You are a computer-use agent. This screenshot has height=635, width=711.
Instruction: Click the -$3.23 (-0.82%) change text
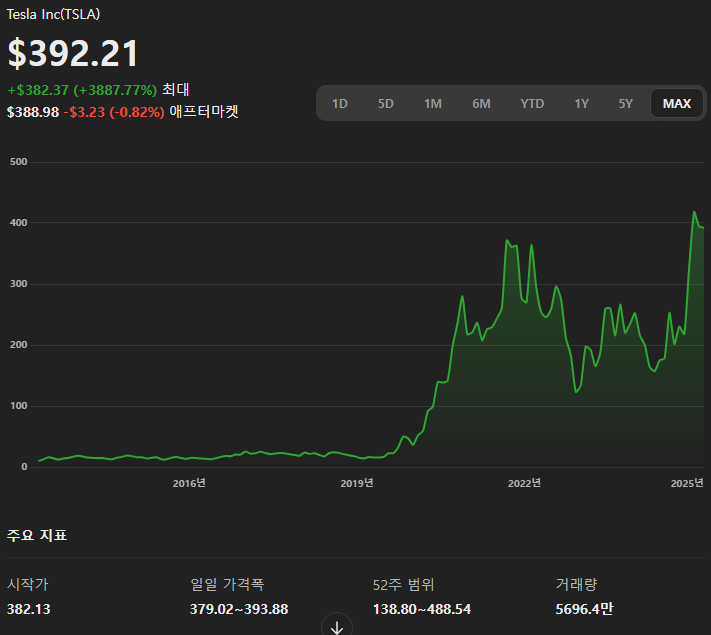(x=114, y=112)
